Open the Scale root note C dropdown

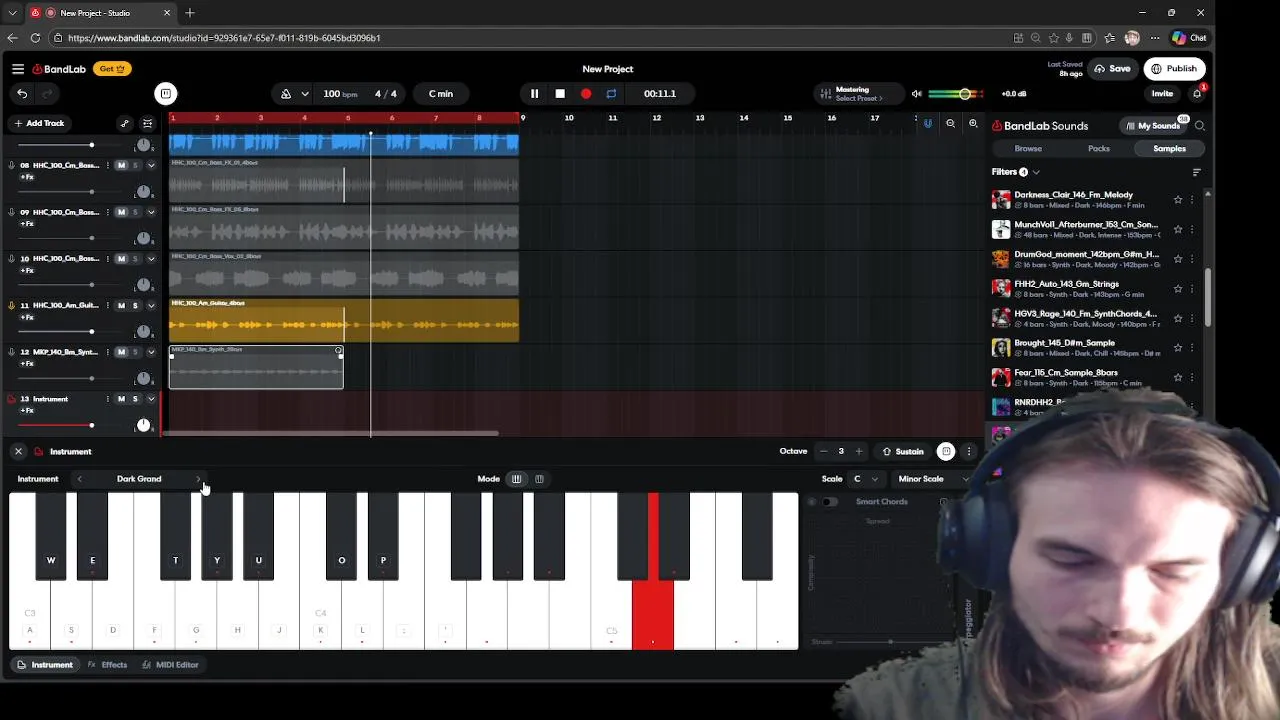click(866, 479)
